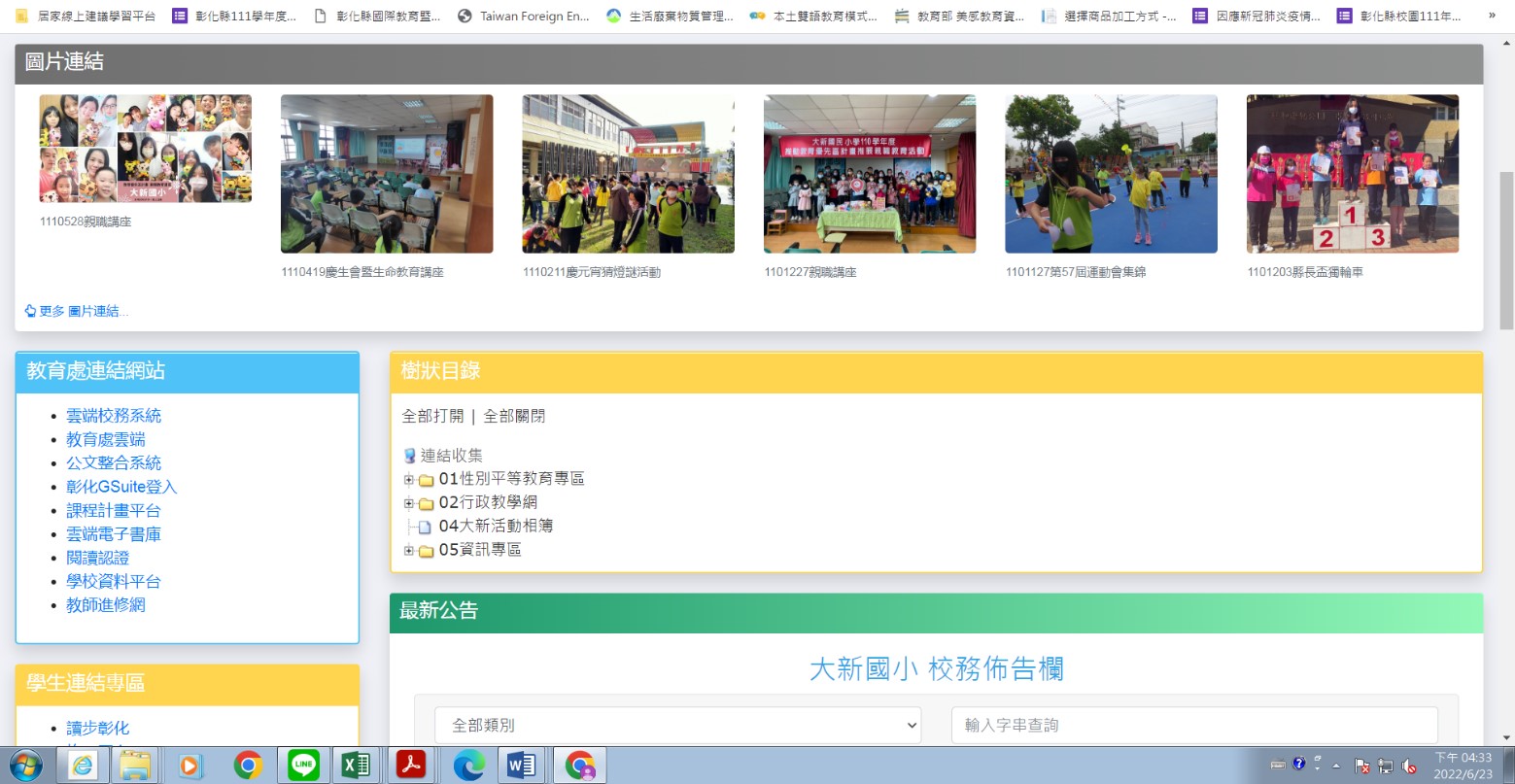Screen dimensions: 1515x784
Task: Open Action Center flag icon in tray
Action: click(x=1361, y=766)
